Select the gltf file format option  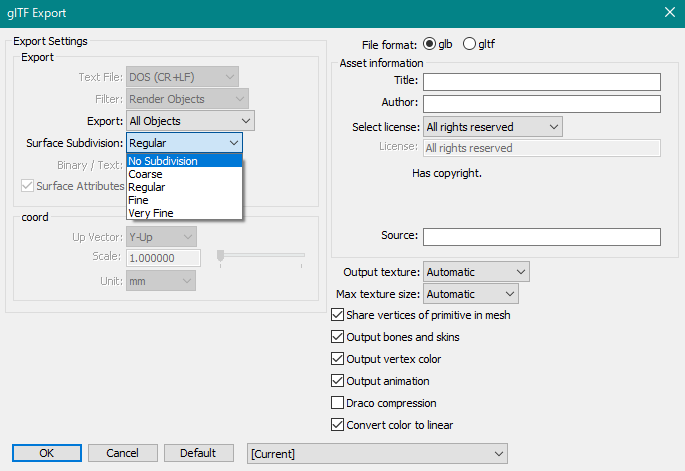click(x=470, y=44)
